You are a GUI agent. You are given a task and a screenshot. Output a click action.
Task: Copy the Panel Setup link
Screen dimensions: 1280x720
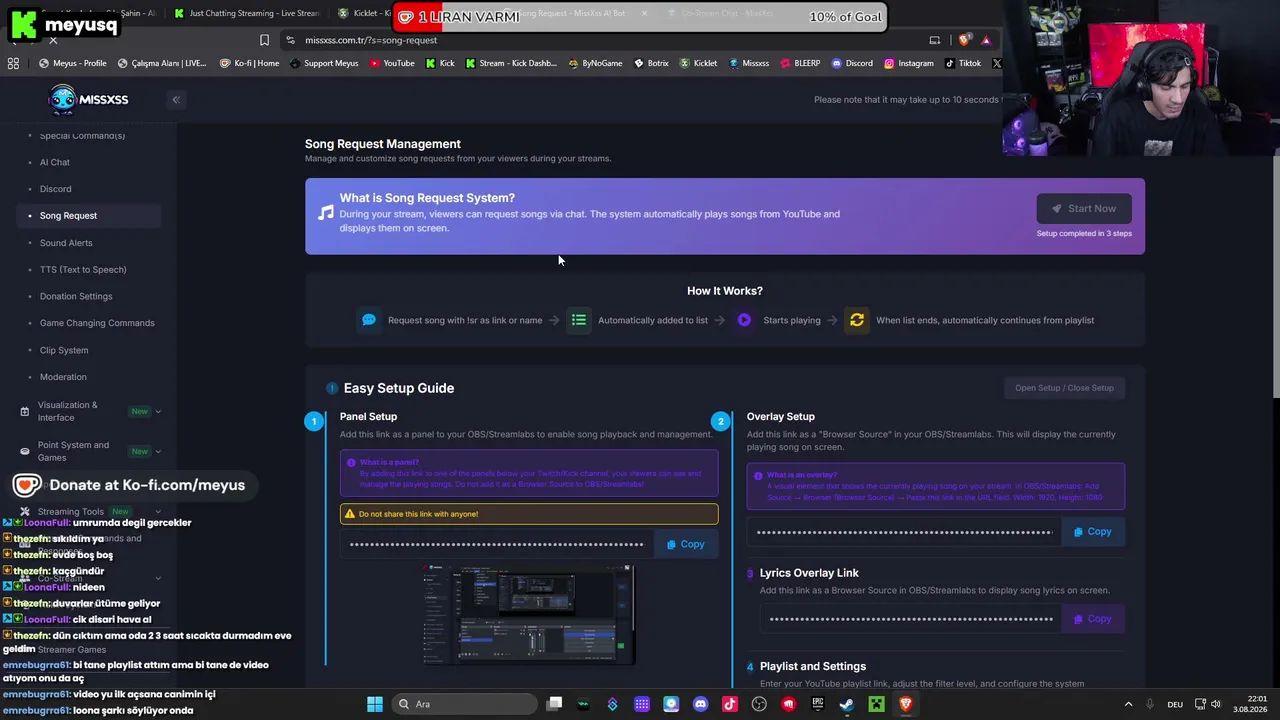click(686, 544)
